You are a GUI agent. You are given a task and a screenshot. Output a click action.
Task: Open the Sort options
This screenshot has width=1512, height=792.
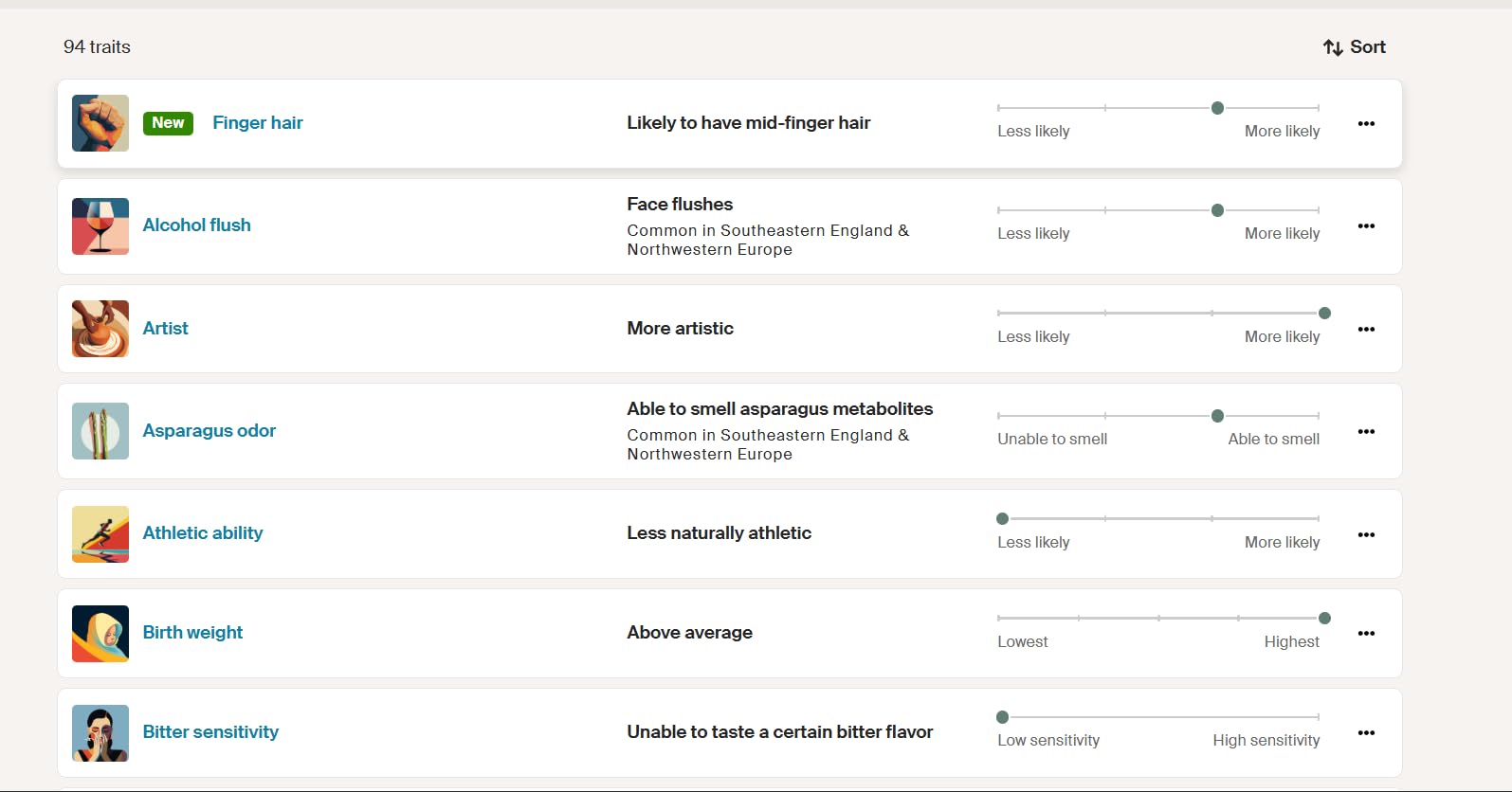point(1355,47)
